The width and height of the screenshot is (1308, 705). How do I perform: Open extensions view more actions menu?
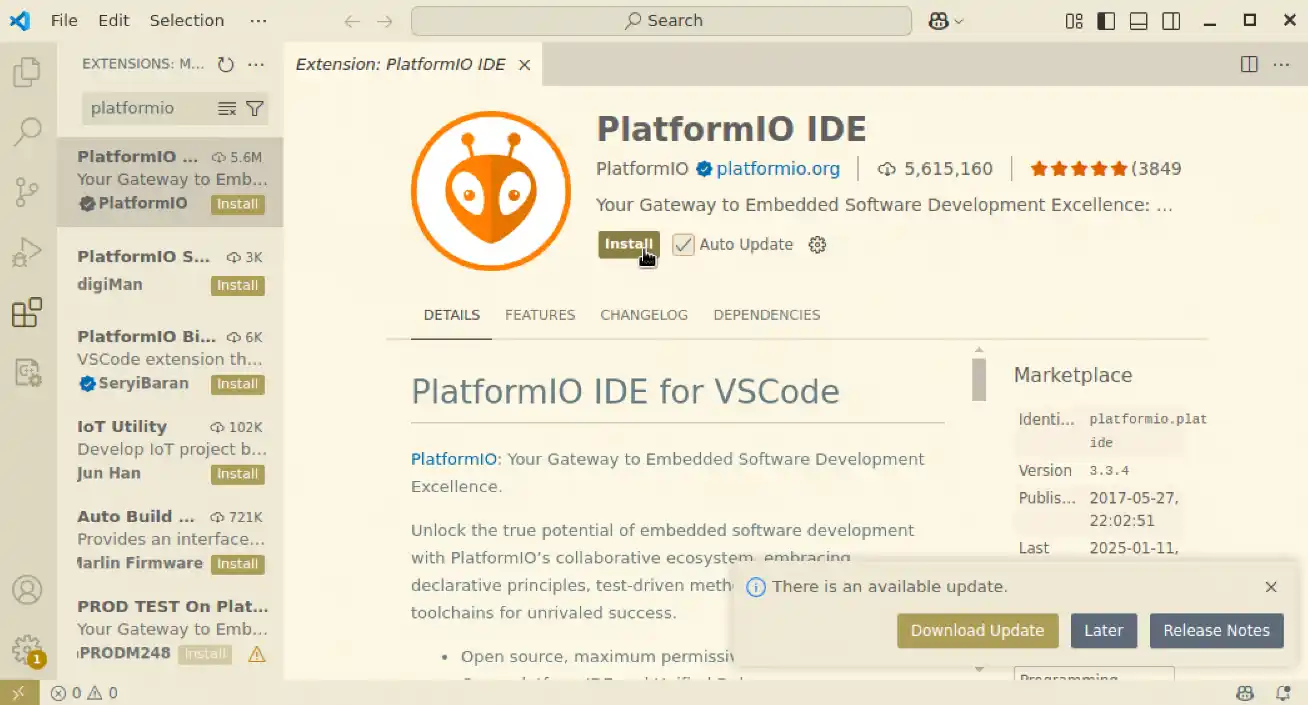pyautogui.click(x=256, y=64)
